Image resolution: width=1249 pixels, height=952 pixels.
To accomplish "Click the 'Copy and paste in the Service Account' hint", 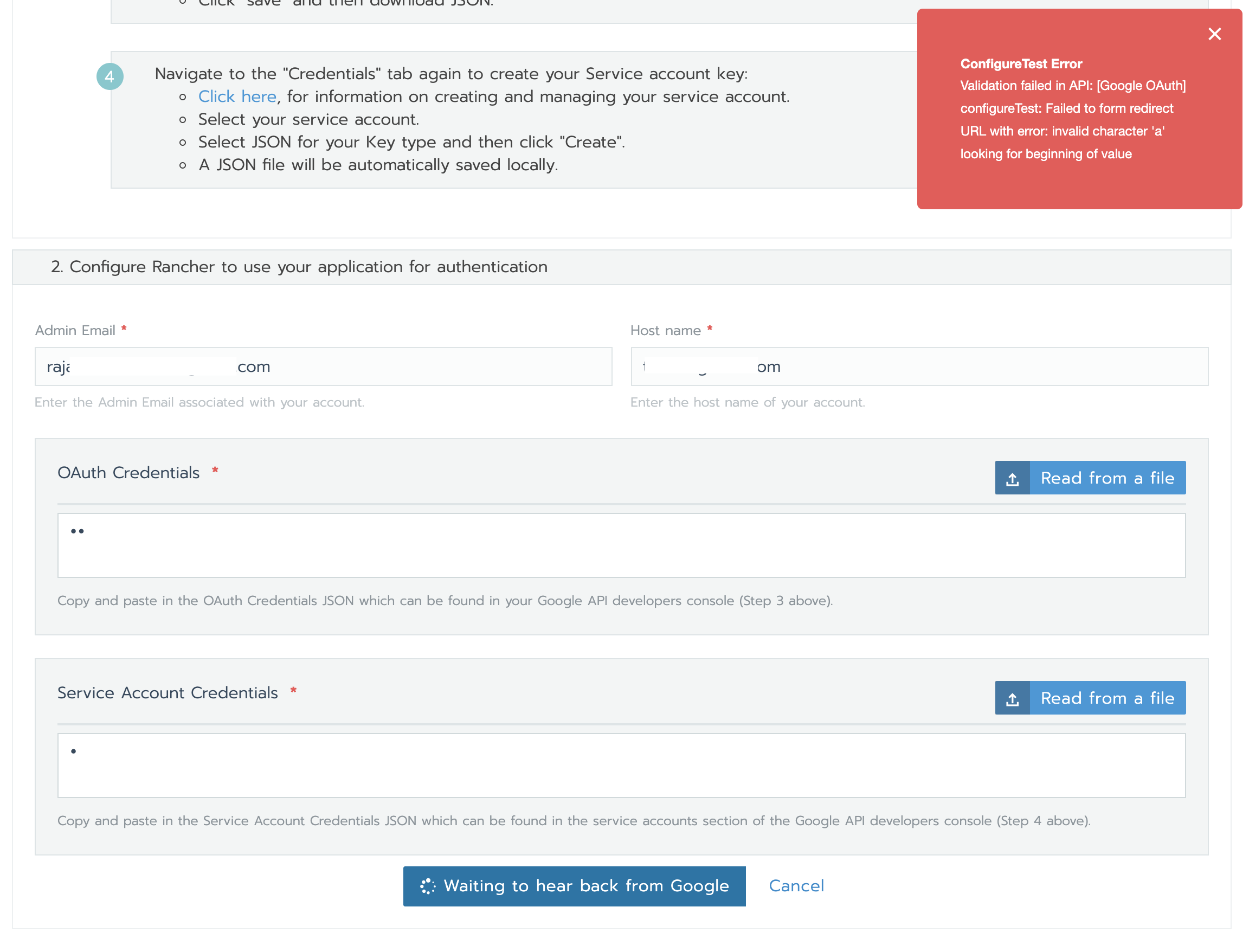I will [574, 821].
